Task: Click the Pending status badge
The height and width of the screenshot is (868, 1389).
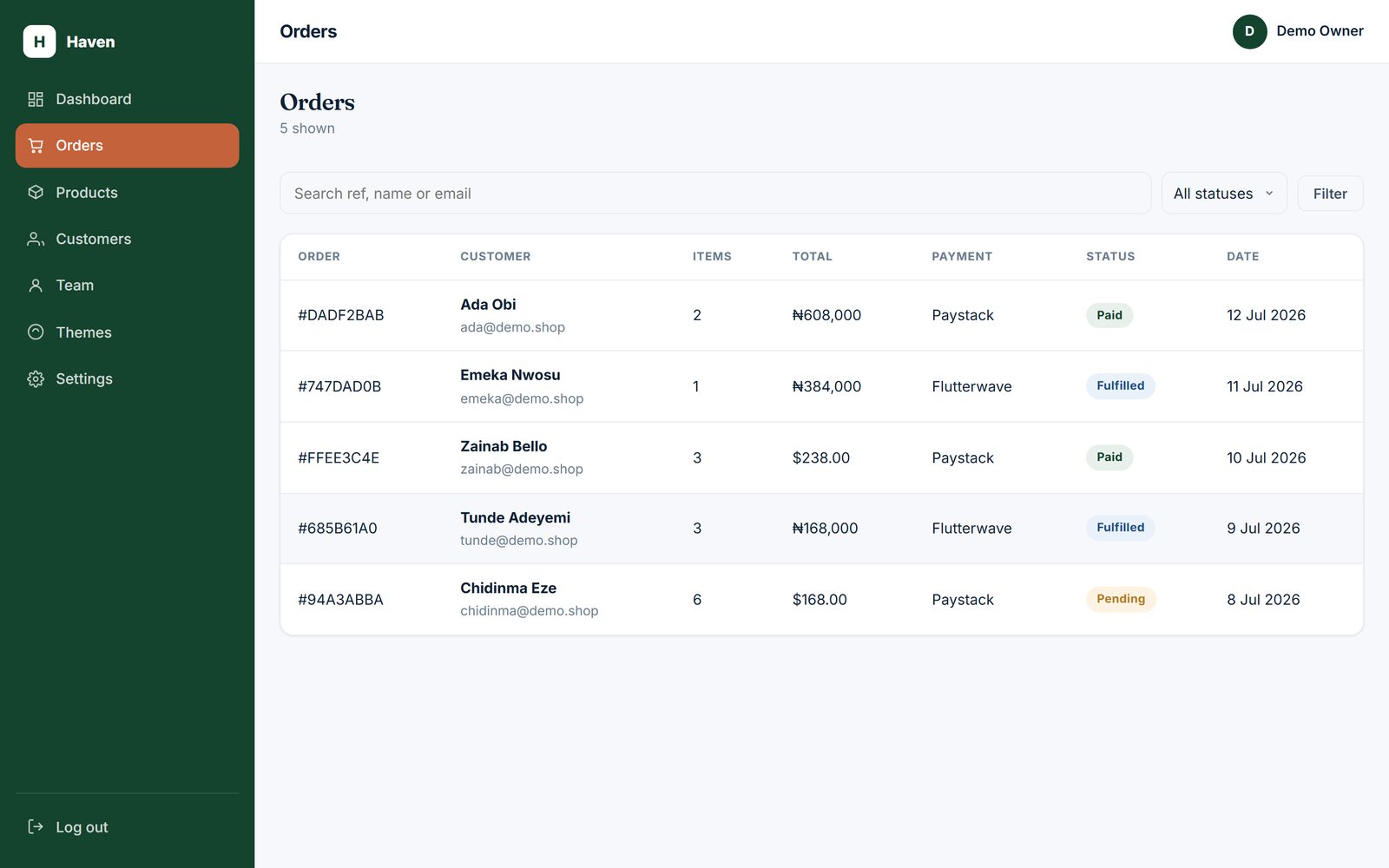Action: tap(1121, 599)
